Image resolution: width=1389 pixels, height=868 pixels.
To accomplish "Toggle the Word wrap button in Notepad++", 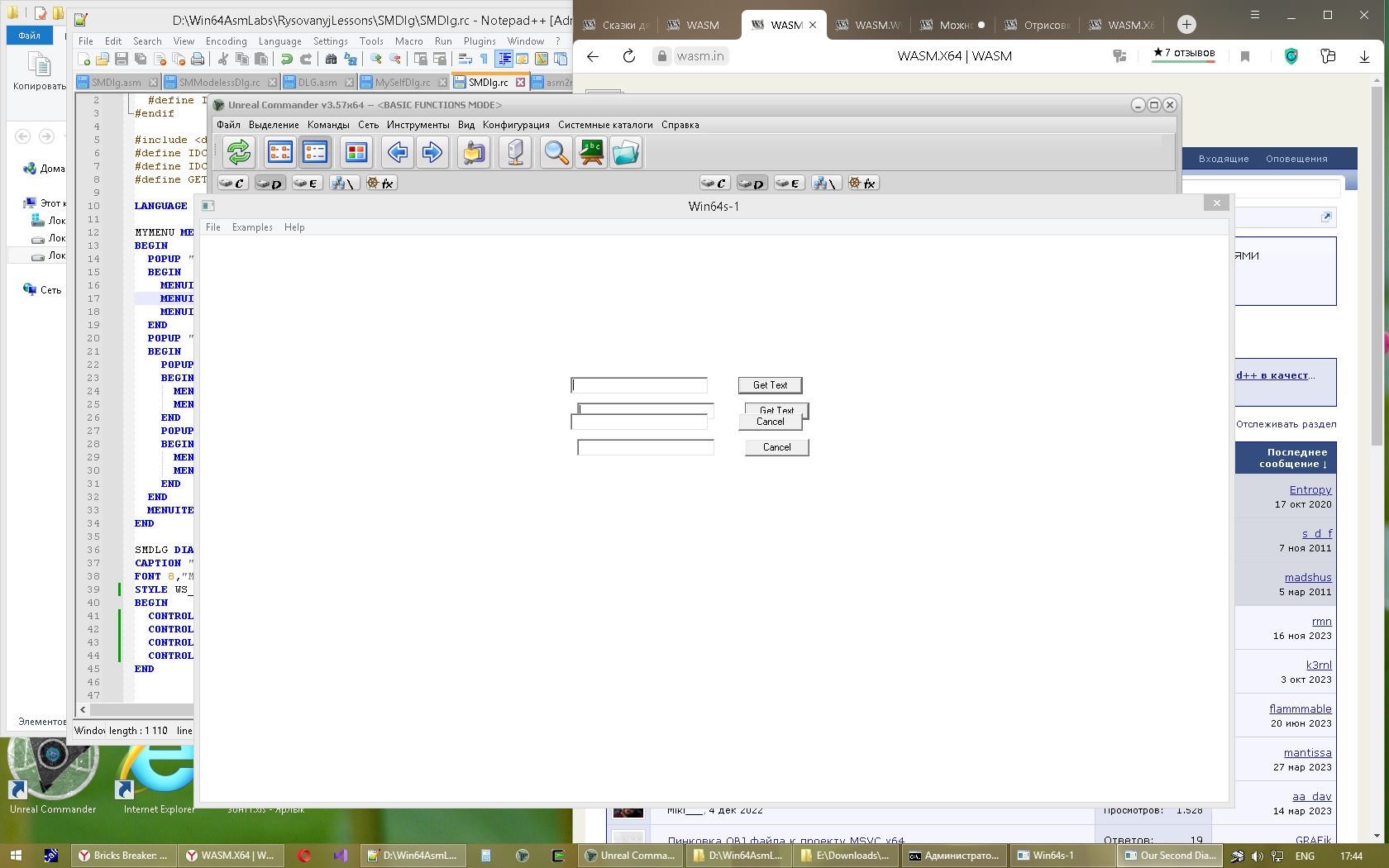I will tap(465, 59).
